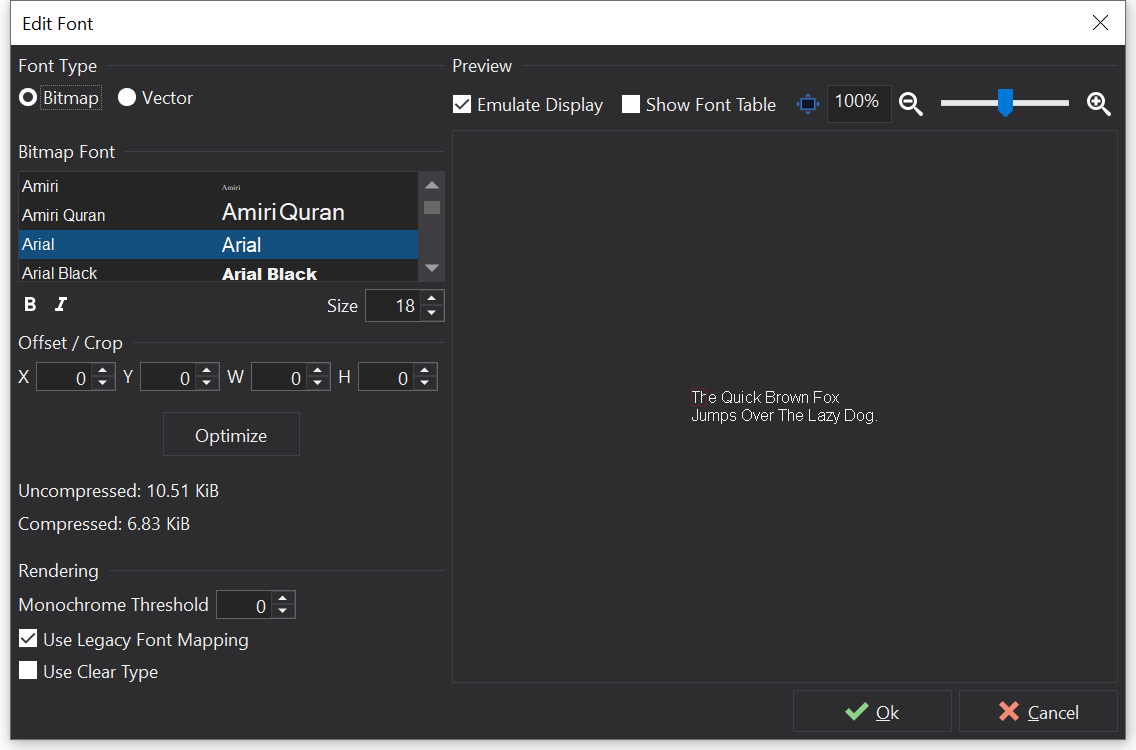Close the Edit Font dialog

pyautogui.click(x=1100, y=23)
